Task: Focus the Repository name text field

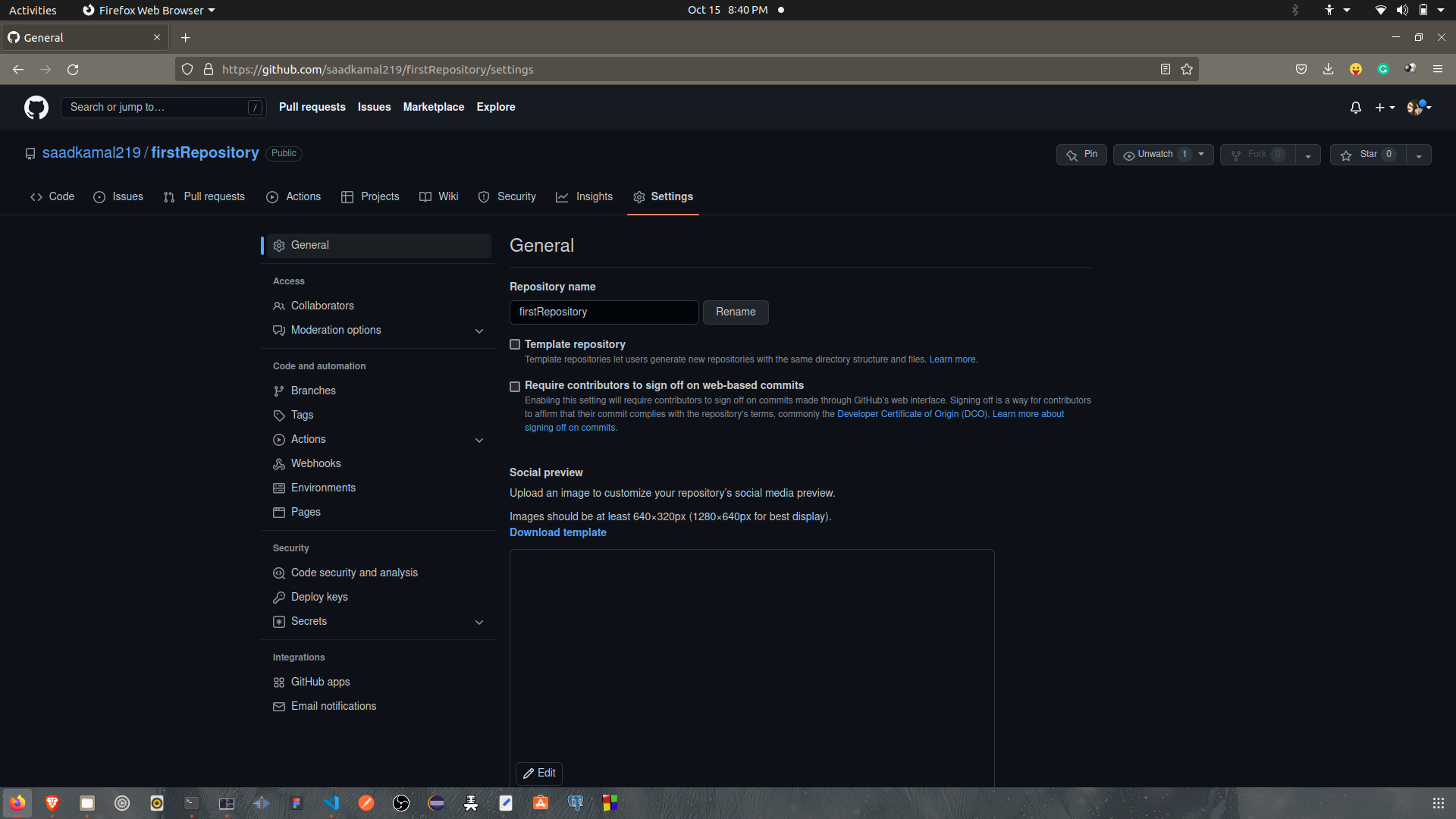Action: [x=604, y=312]
